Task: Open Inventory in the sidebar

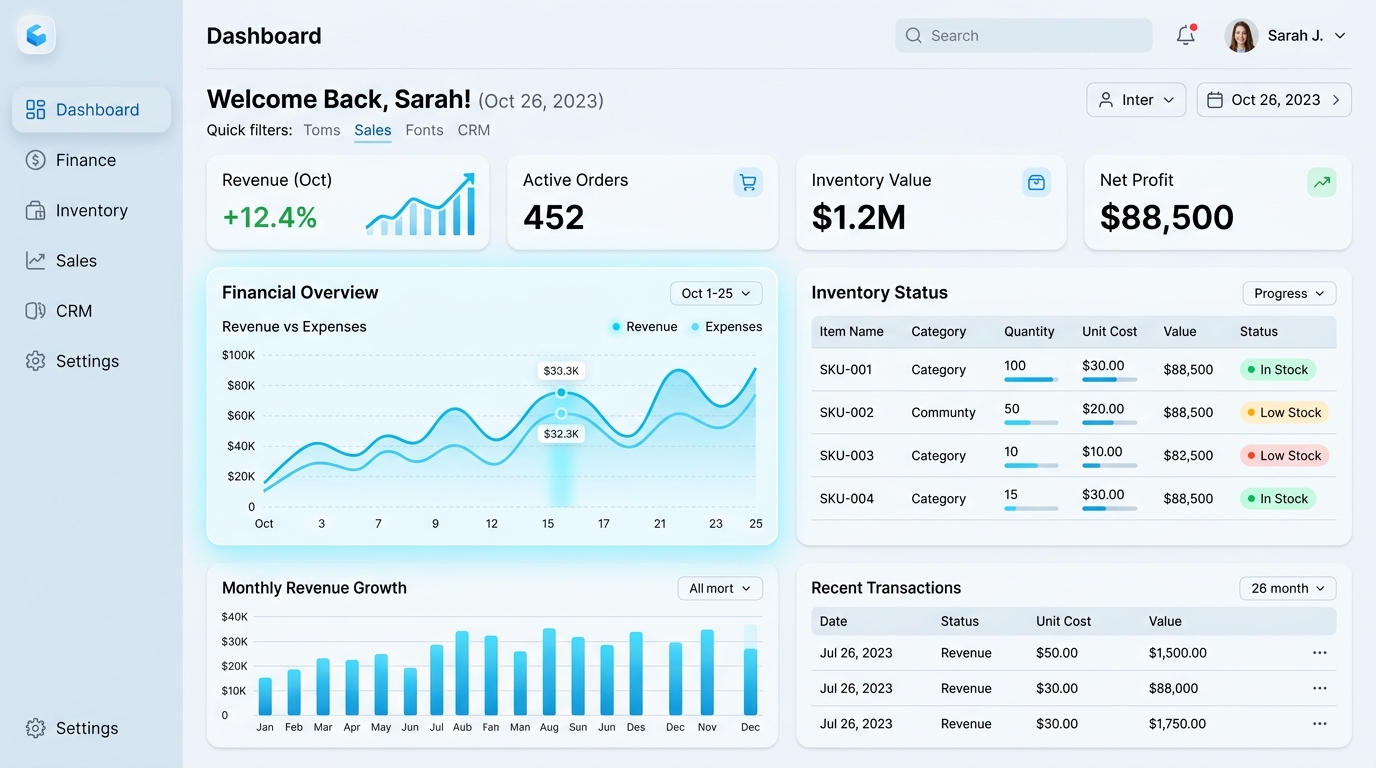Action: (91, 210)
